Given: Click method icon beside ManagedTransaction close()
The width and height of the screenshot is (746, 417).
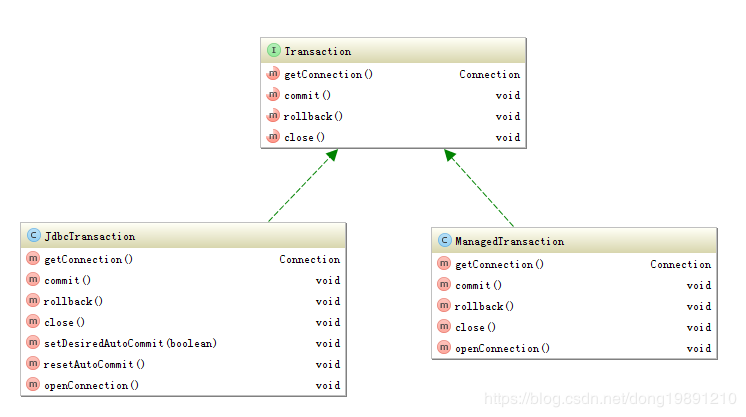Looking at the screenshot, I should click(x=444, y=327).
